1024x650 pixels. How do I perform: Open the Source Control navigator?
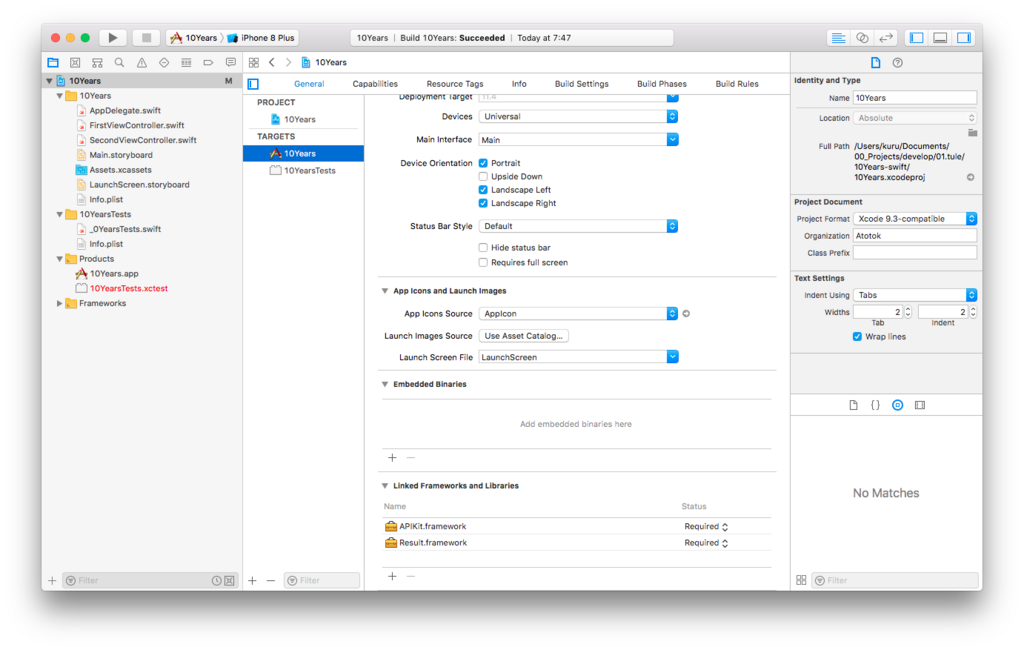point(75,63)
